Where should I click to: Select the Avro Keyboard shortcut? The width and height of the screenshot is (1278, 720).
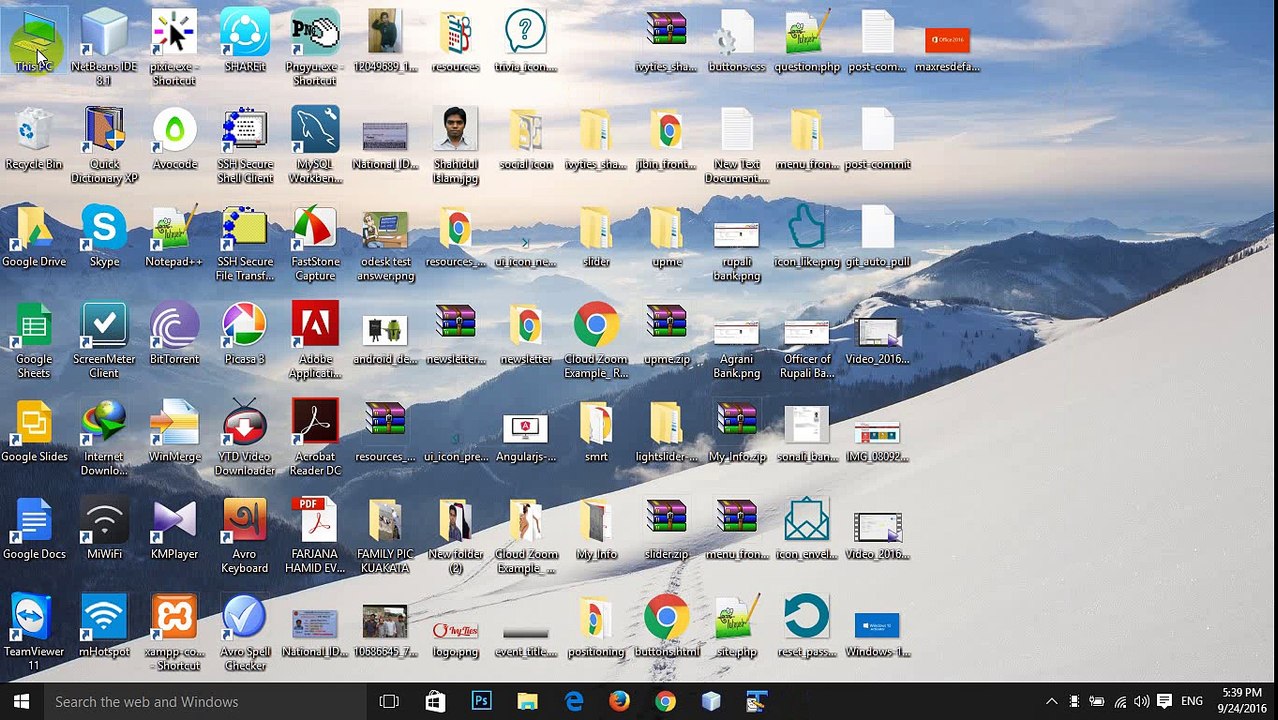point(245,535)
